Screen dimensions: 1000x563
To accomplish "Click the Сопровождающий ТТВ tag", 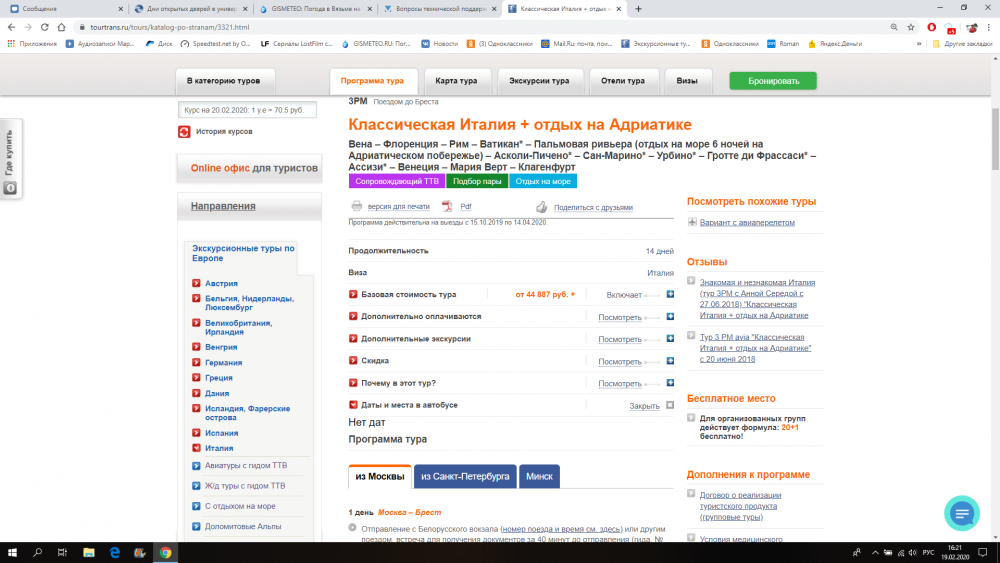I will [397, 181].
